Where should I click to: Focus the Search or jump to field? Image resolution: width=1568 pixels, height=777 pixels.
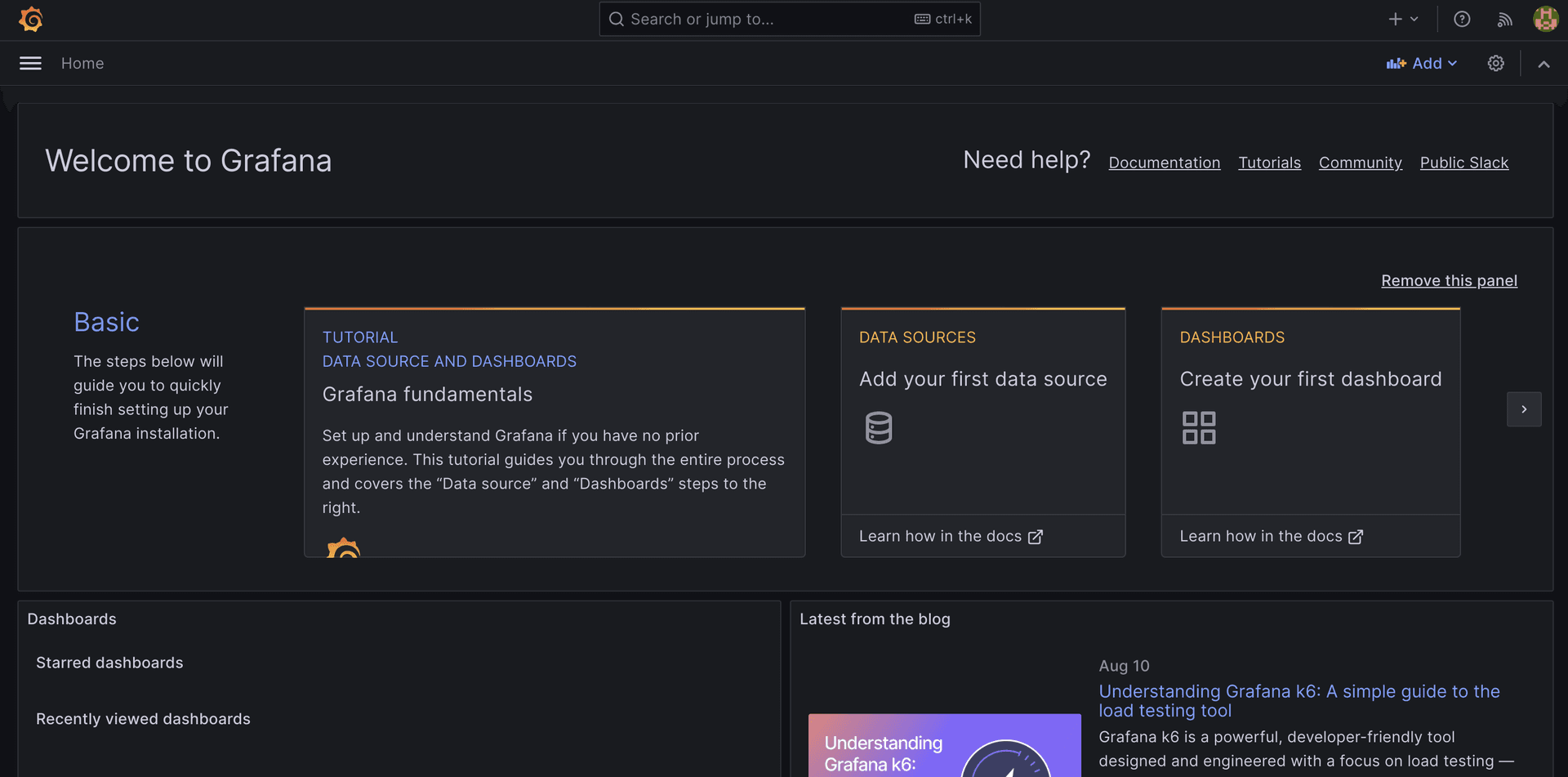click(x=768, y=20)
